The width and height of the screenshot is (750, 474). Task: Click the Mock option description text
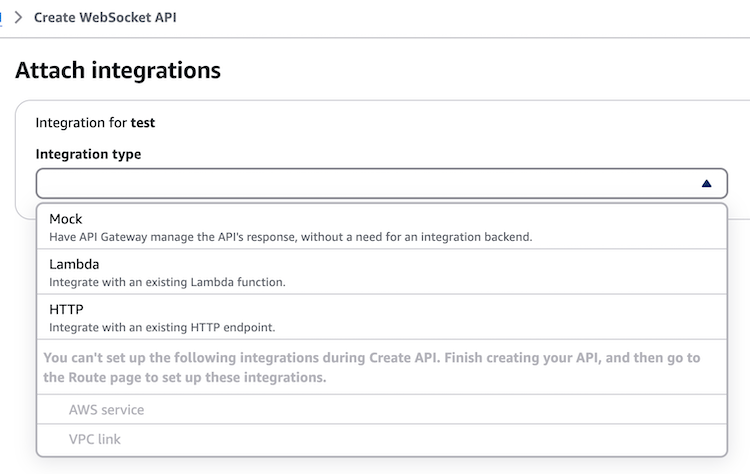(290, 237)
